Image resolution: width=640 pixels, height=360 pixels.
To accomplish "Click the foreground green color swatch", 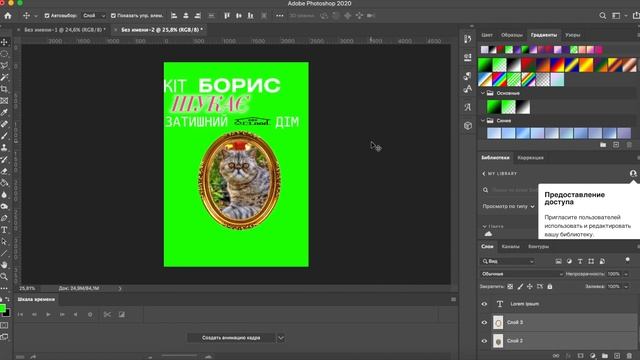I will click(2, 308).
